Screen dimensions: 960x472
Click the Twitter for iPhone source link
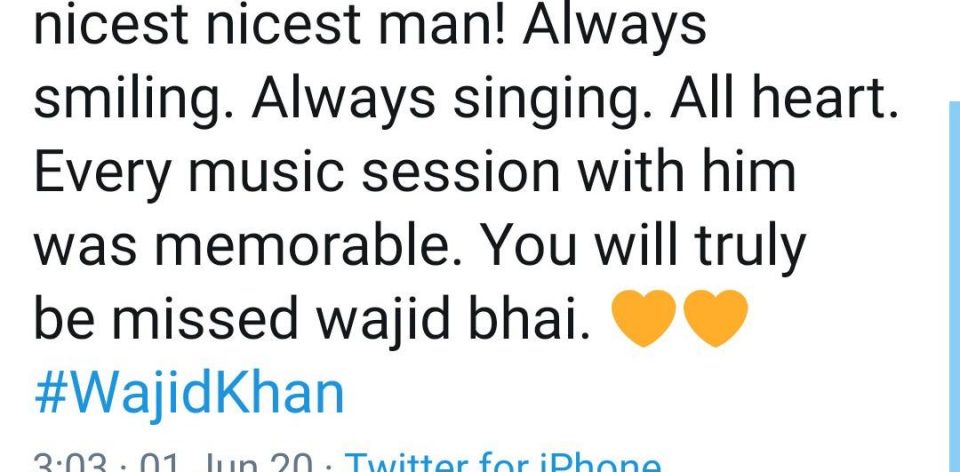(x=503, y=462)
